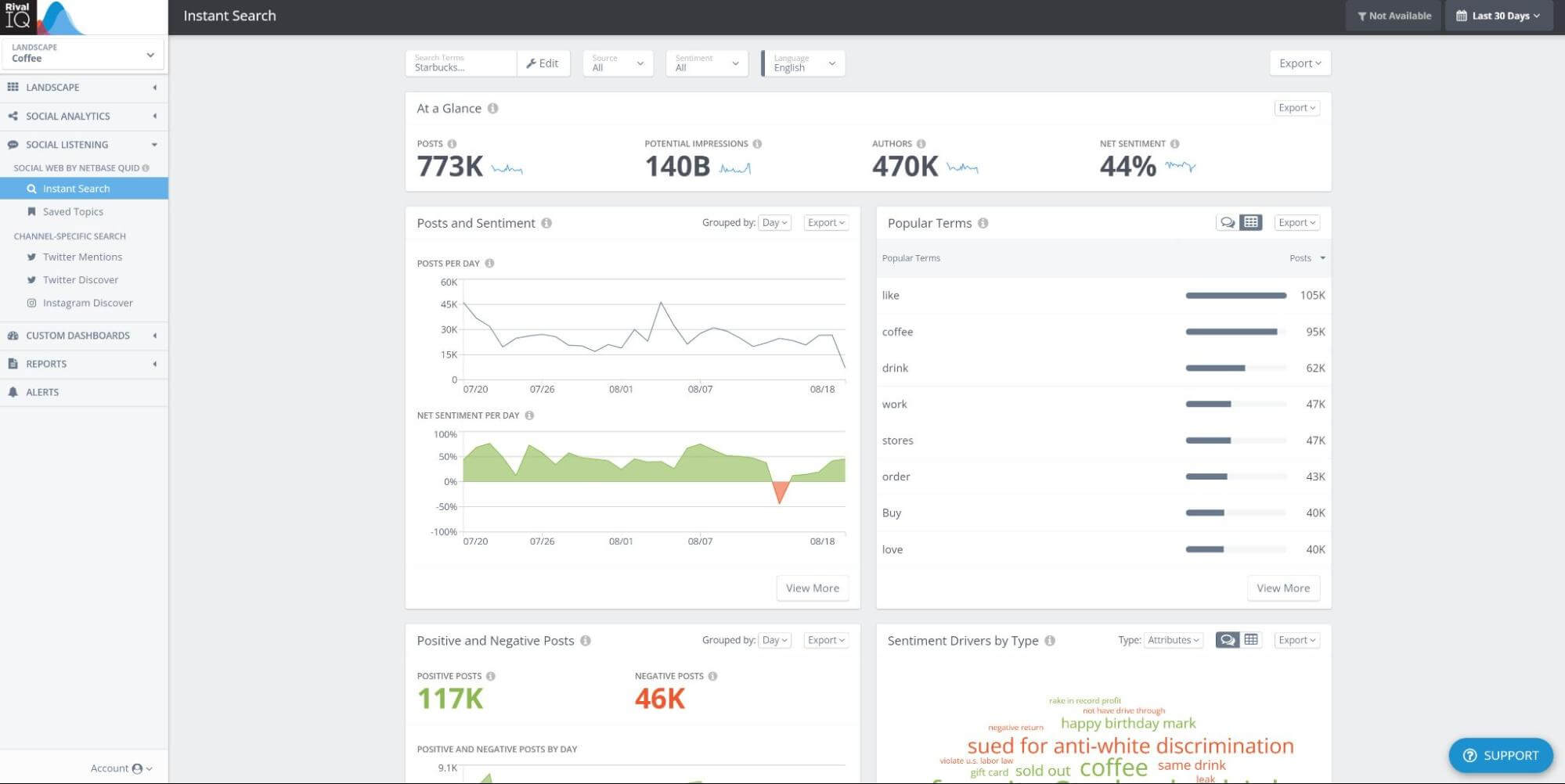Image resolution: width=1565 pixels, height=784 pixels.
Task: Click the Saved Topics bookmark icon
Action: (32, 211)
